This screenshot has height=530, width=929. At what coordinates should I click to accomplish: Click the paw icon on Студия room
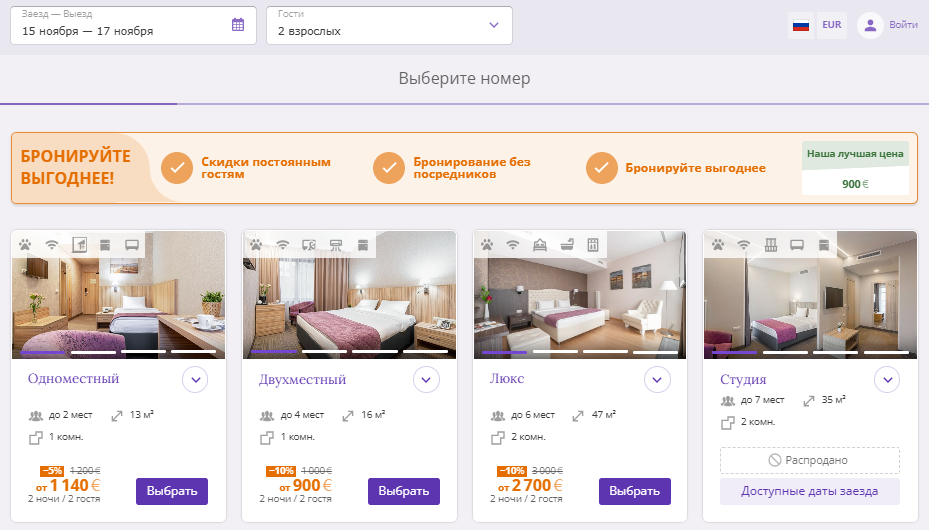pyautogui.click(x=717, y=245)
